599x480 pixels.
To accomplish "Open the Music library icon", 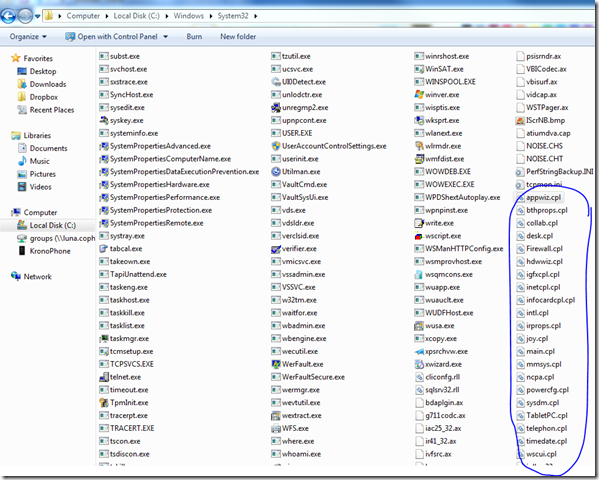I will pyautogui.click(x=22, y=161).
